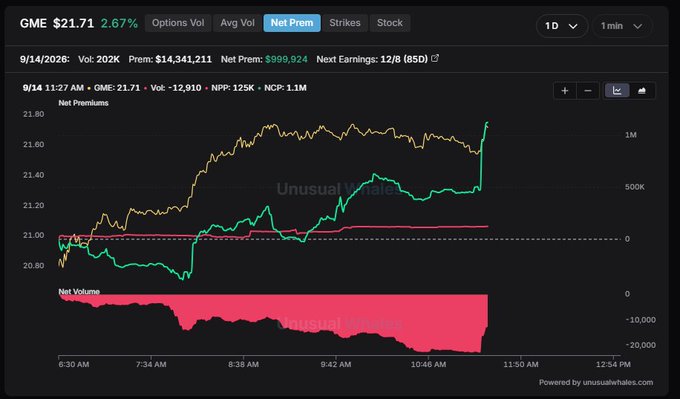Click the GME: 21.71 legend entry
The image size is (680, 399).
117,88
